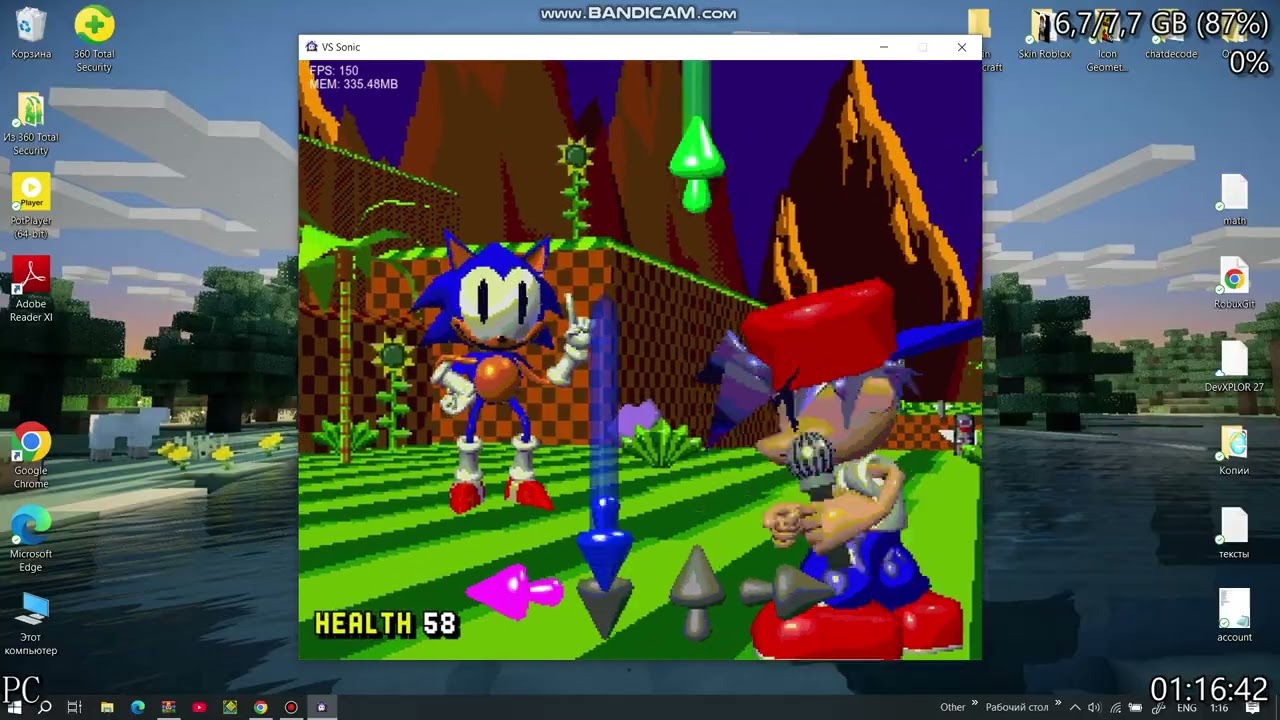Launch Microsoft Edge from the desktop

point(31,540)
